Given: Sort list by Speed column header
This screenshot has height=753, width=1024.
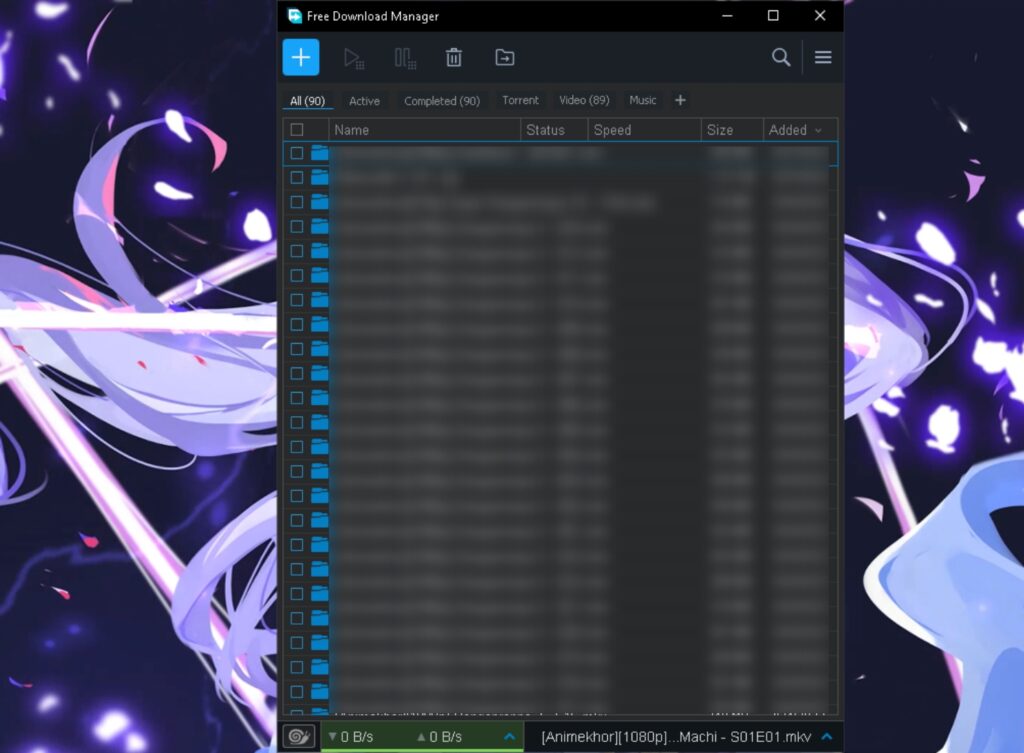Looking at the screenshot, I should [x=644, y=130].
